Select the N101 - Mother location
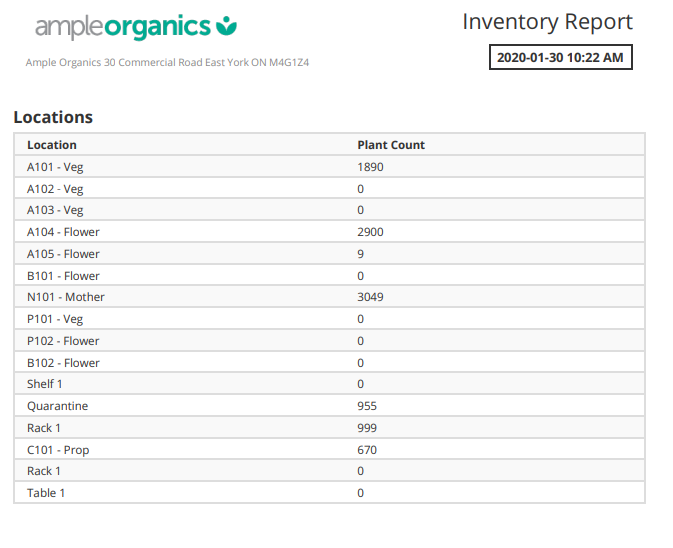Screen dimensions: 673x548 pyautogui.click(x=66, y=297)
